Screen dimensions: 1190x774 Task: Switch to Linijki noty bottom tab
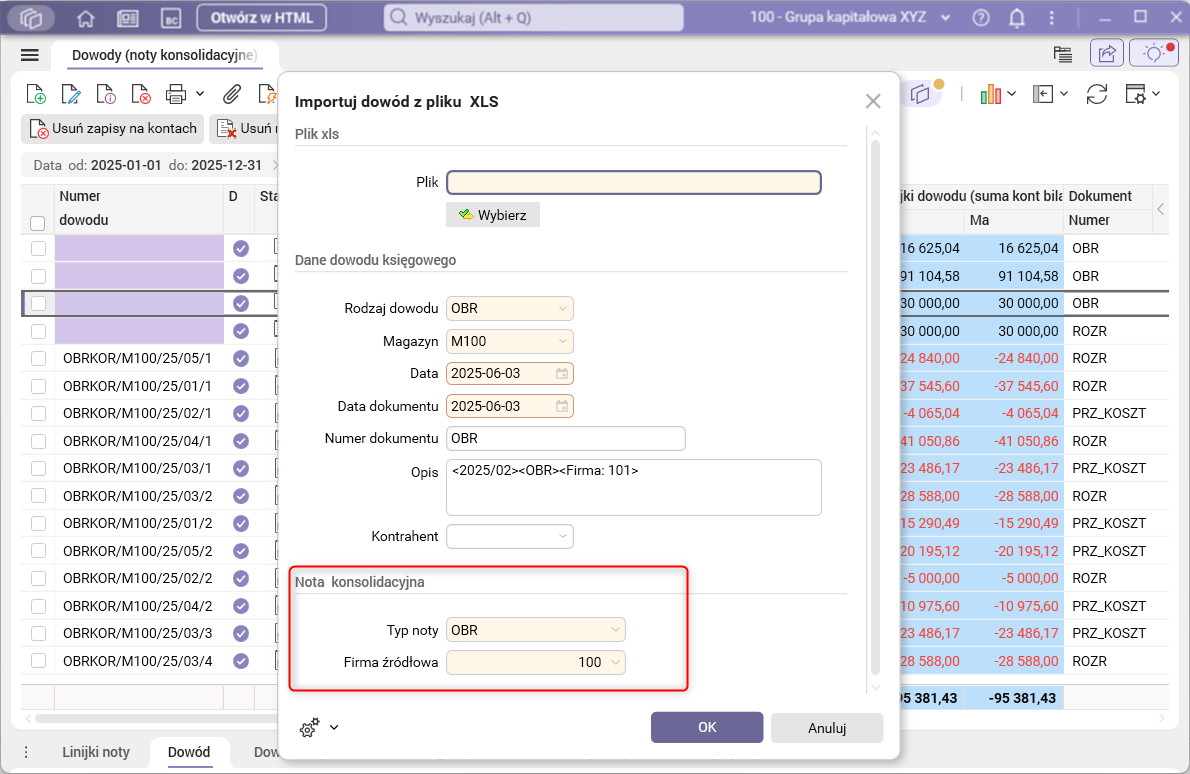(96, 752)
